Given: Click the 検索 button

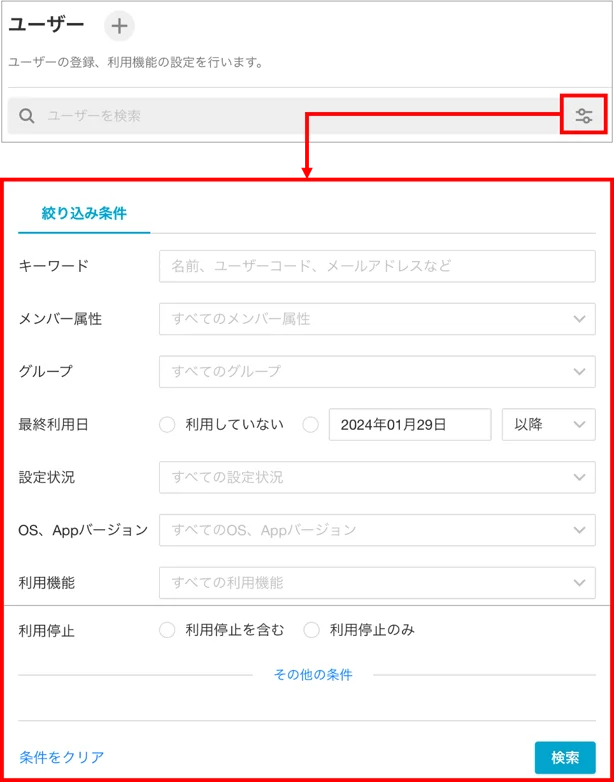Looking at the screenshot, I should coord(565,758).
